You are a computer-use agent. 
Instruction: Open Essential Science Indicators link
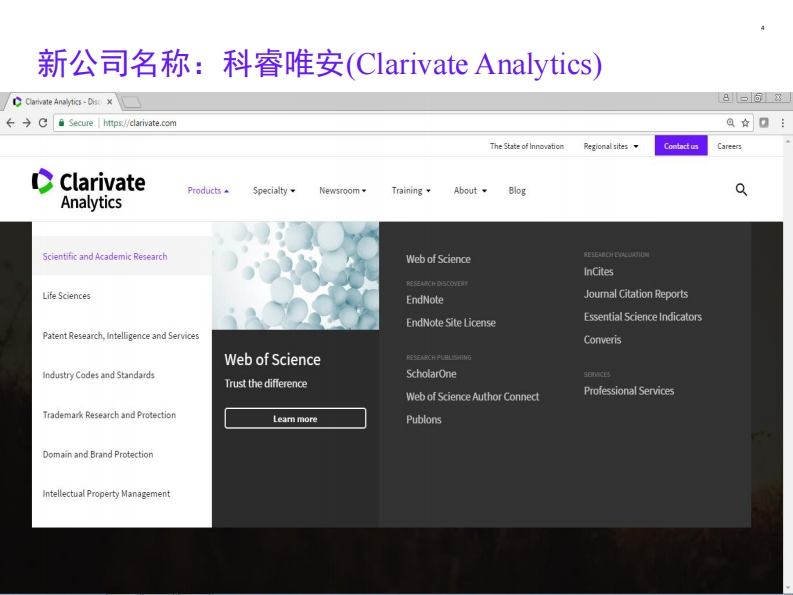[643, 317]
